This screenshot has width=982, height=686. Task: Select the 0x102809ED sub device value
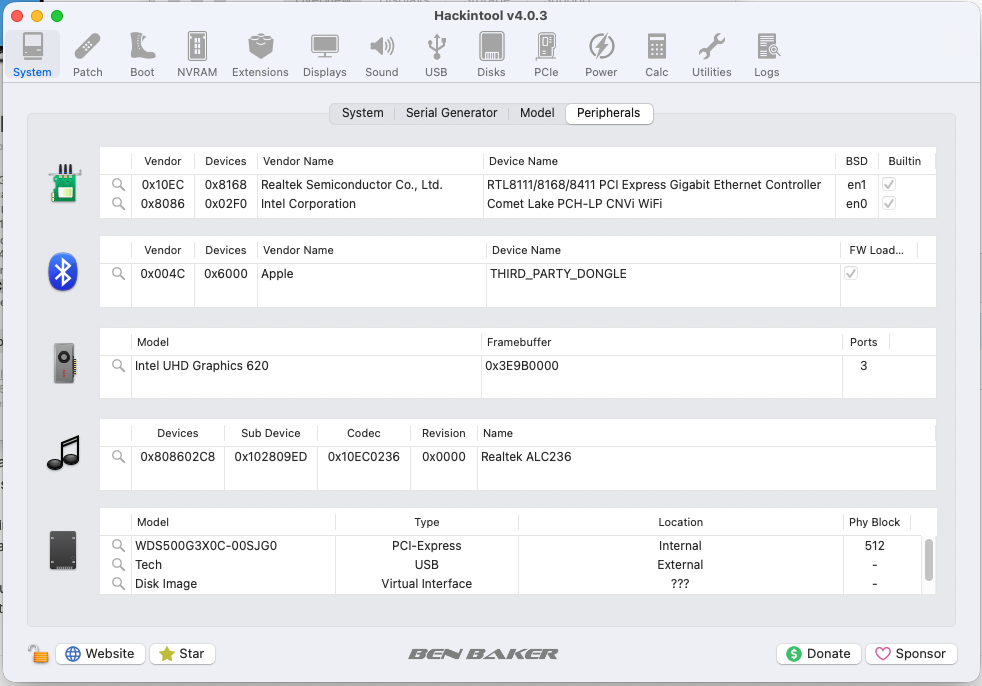pos(271,457)
